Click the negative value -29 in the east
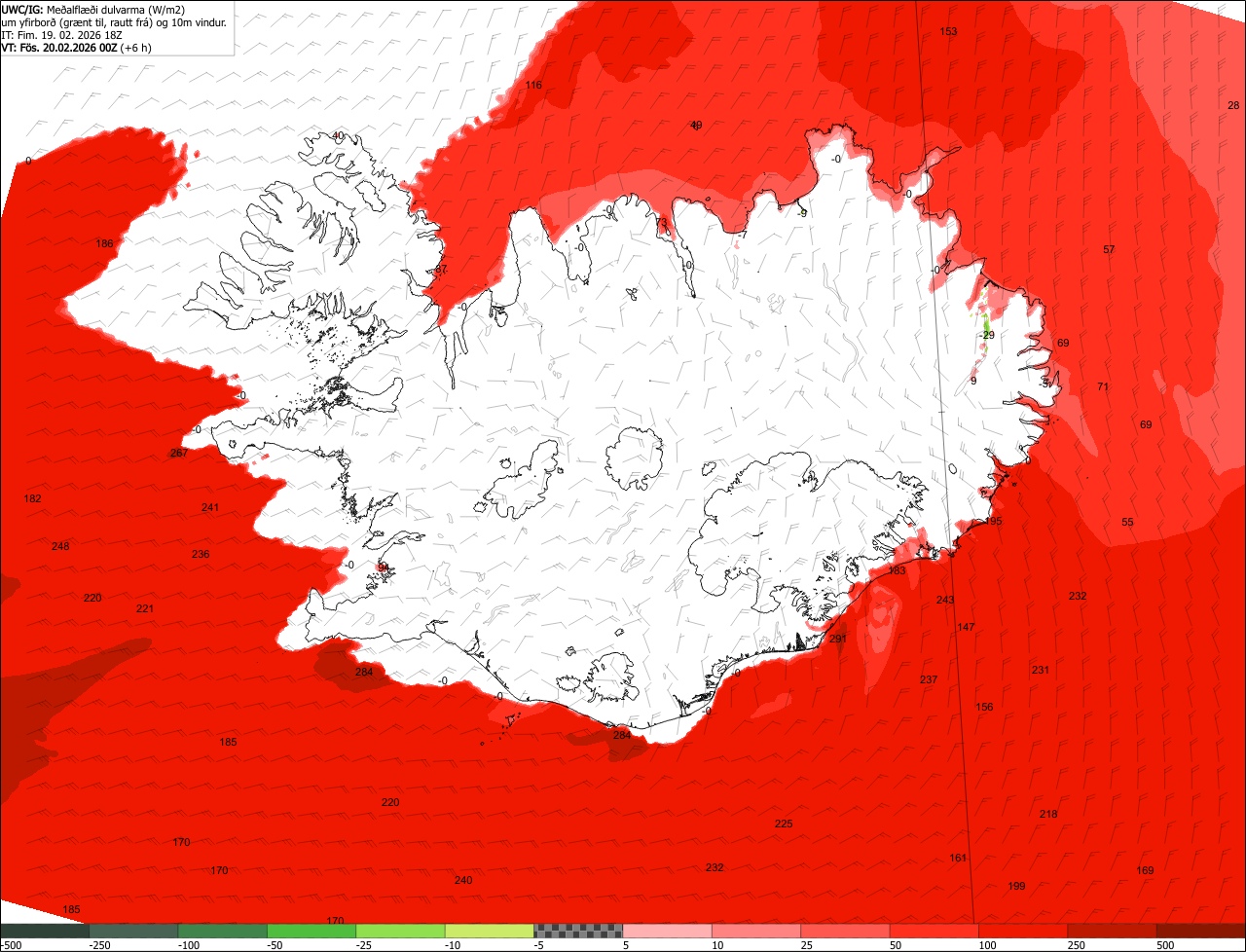 986,335
